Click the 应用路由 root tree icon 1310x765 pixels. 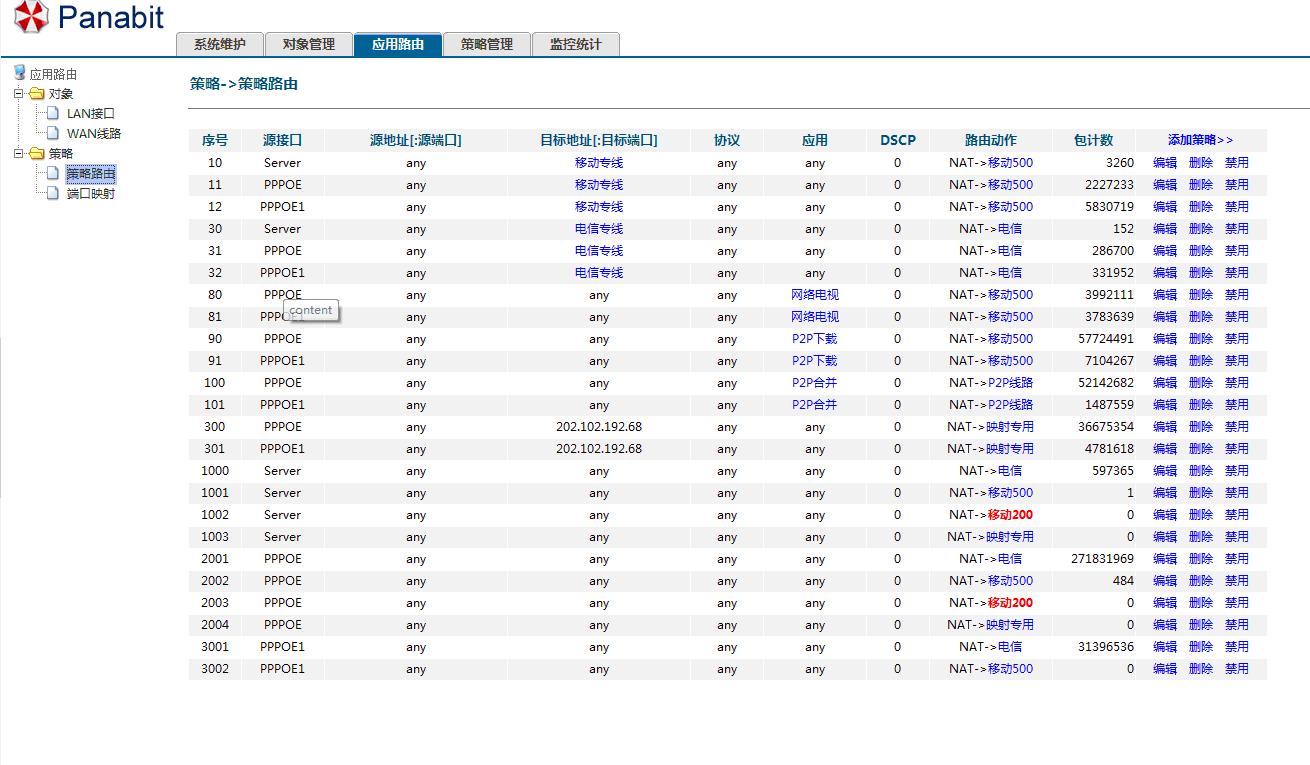(19, 72)
